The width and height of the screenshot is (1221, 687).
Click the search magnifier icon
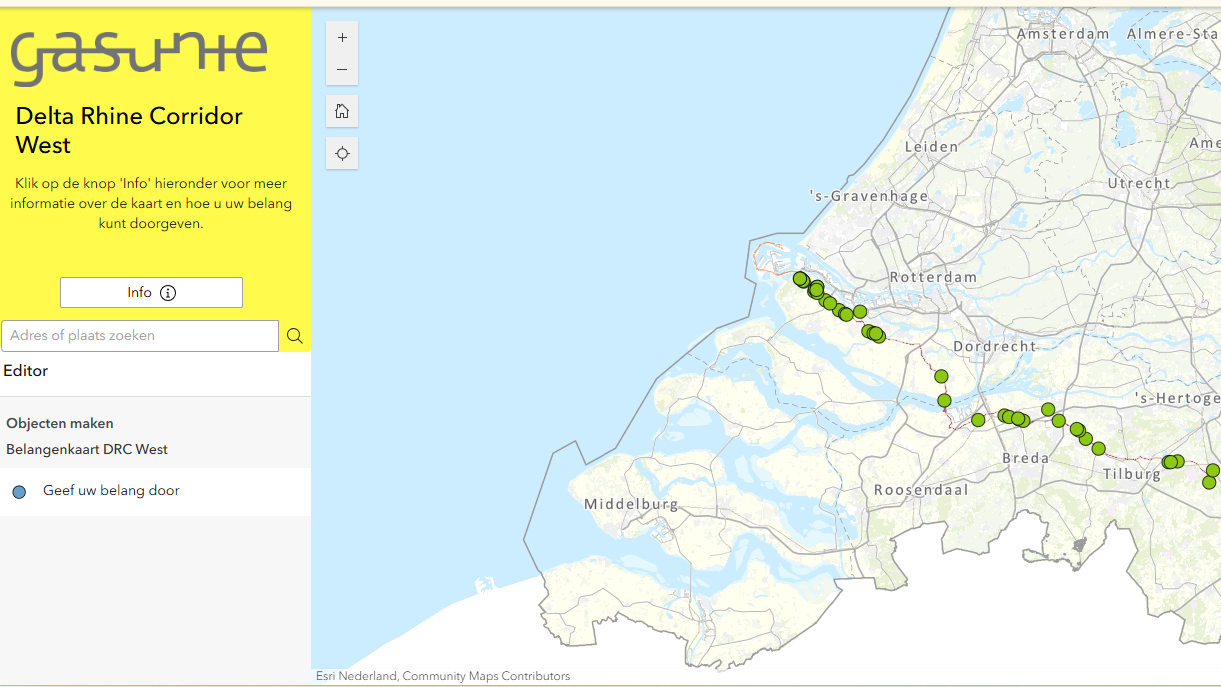[x=295, y=336]
